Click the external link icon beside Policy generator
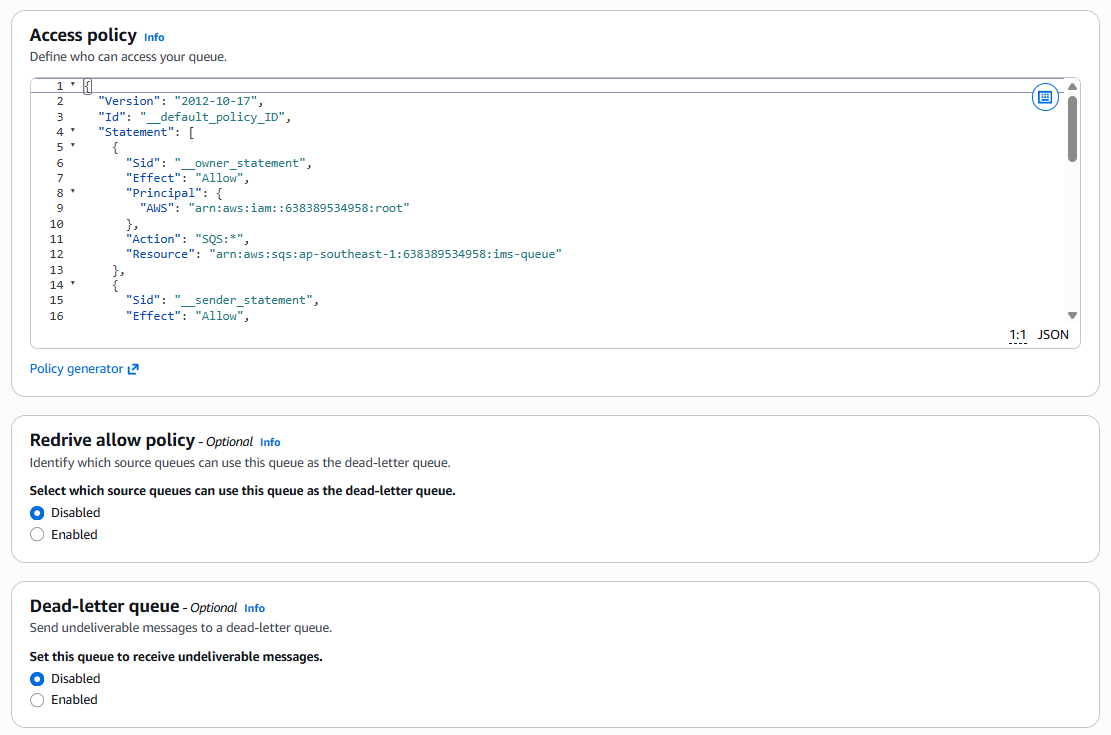 pos(133,369)
